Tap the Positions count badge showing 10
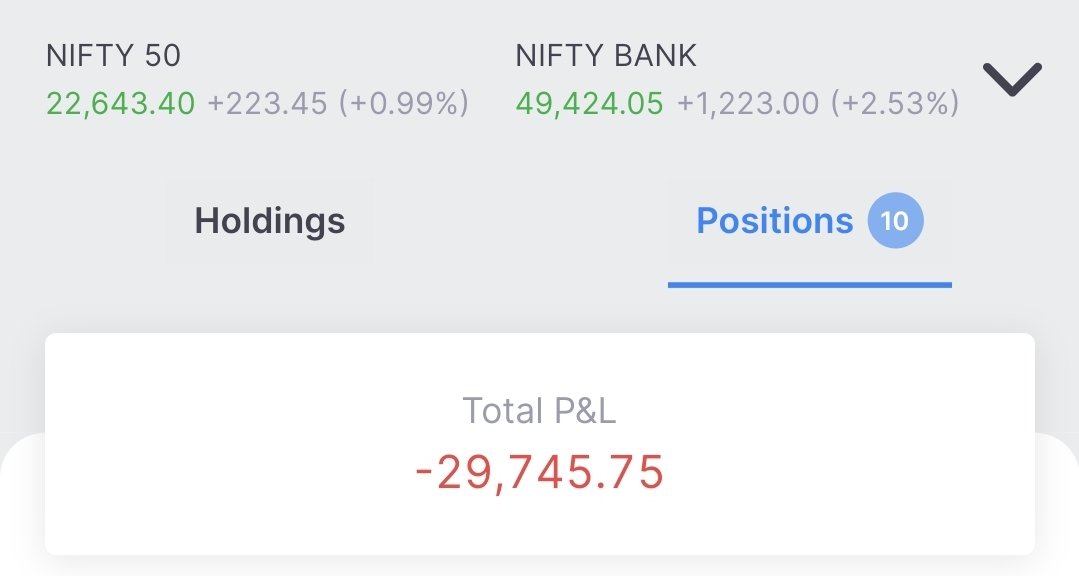Viewport: 1079px width, 576px height. [x=895, y=220]
